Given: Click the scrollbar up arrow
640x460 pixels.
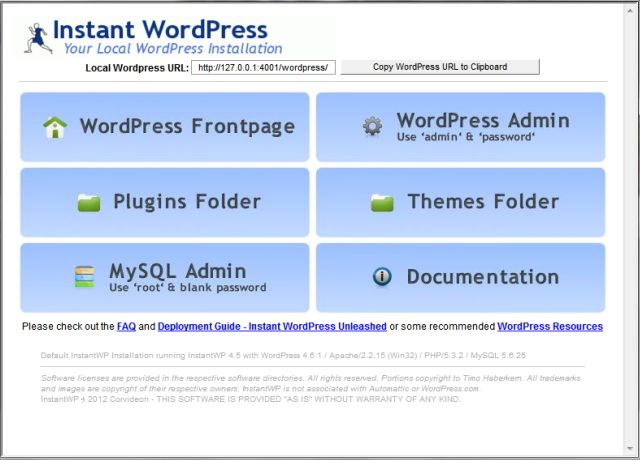Looking at the screenshot, I should point(630,11).
